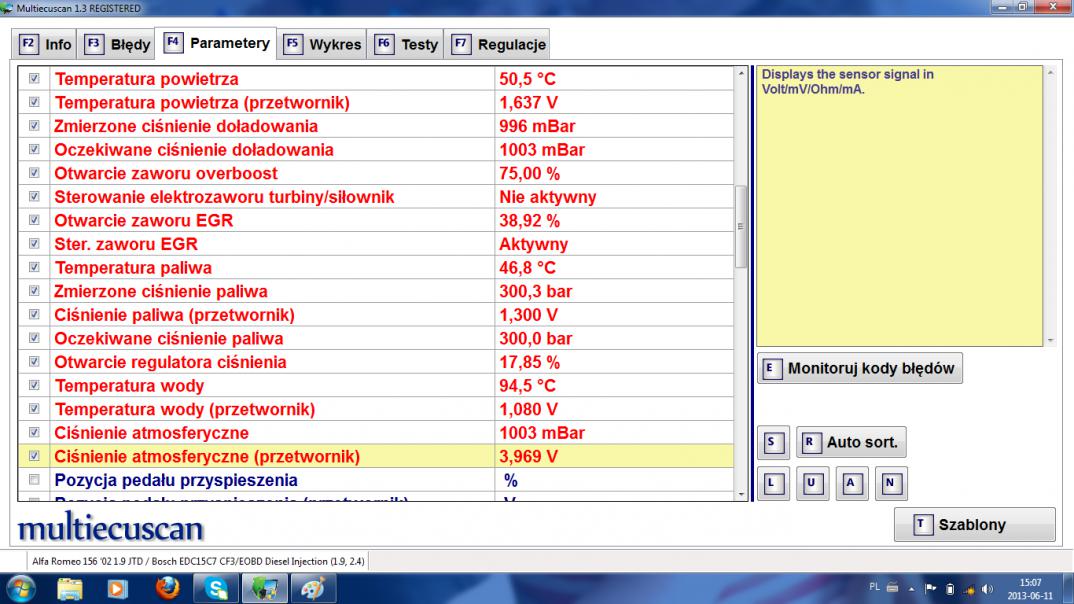Open Firefox from the taskbar
This screenshot has width=1074, height=604.
[167, 588]
